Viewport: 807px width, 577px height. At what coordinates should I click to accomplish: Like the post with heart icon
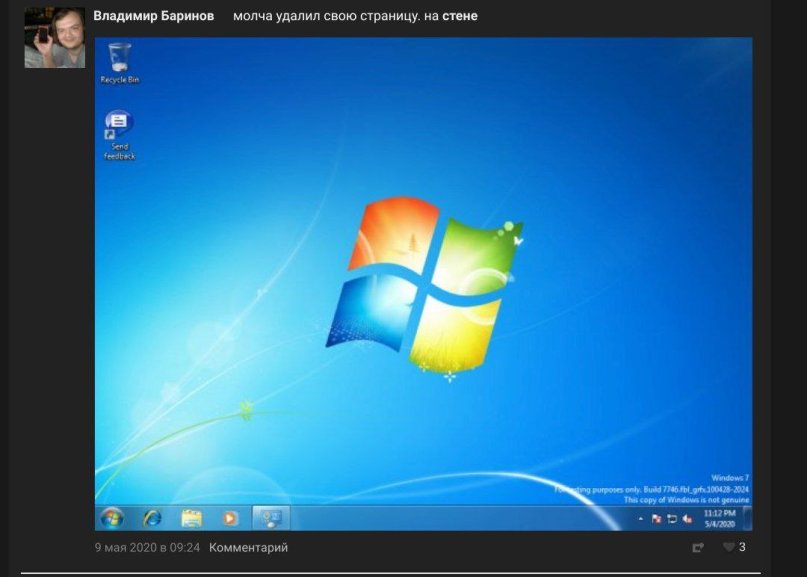[x=729, y=547]
